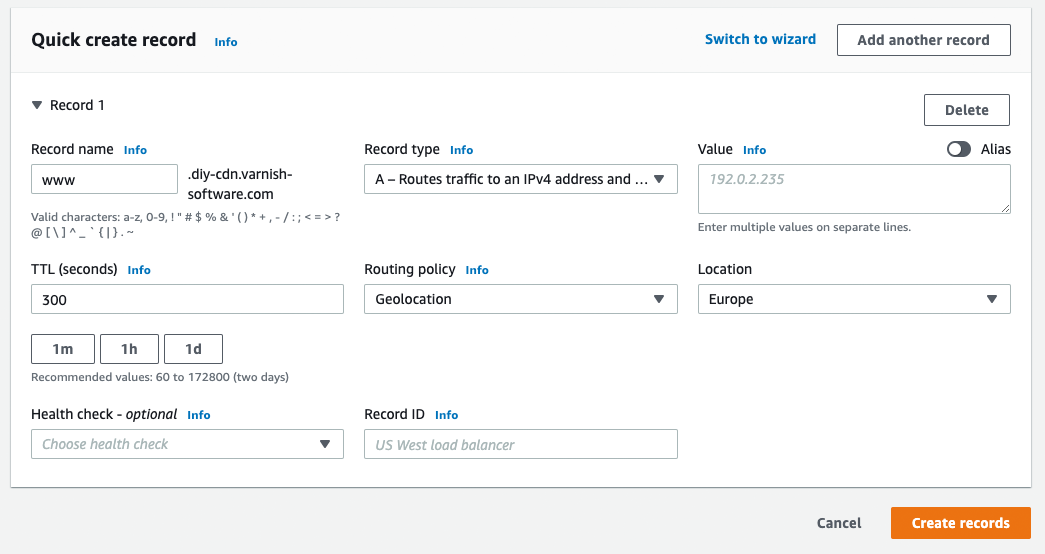Open the Record type dropdown
1045x554 pixels.
pos(520,179)
